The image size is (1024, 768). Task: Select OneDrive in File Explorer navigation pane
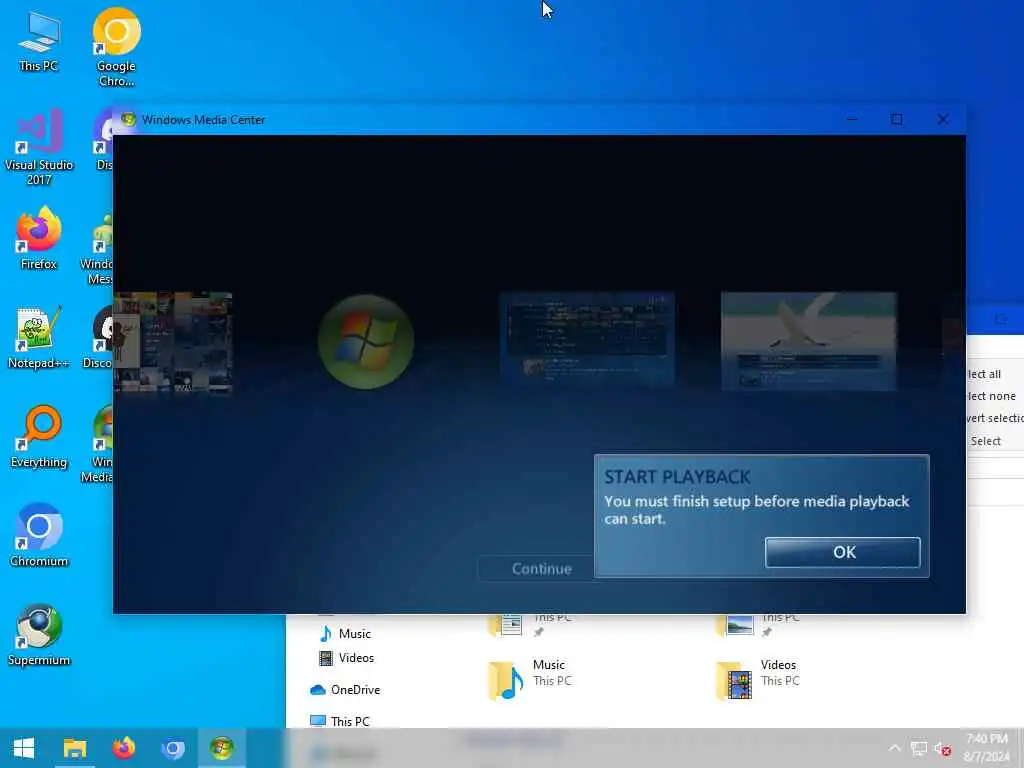(x=345, y=690)
